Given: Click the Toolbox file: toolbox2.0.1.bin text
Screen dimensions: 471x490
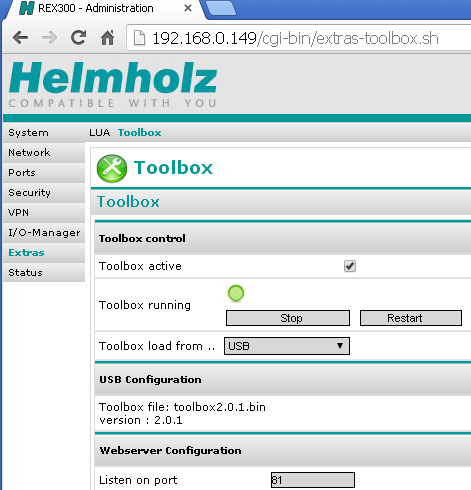Looking at the screenshot, I should (x=182, y=407).
